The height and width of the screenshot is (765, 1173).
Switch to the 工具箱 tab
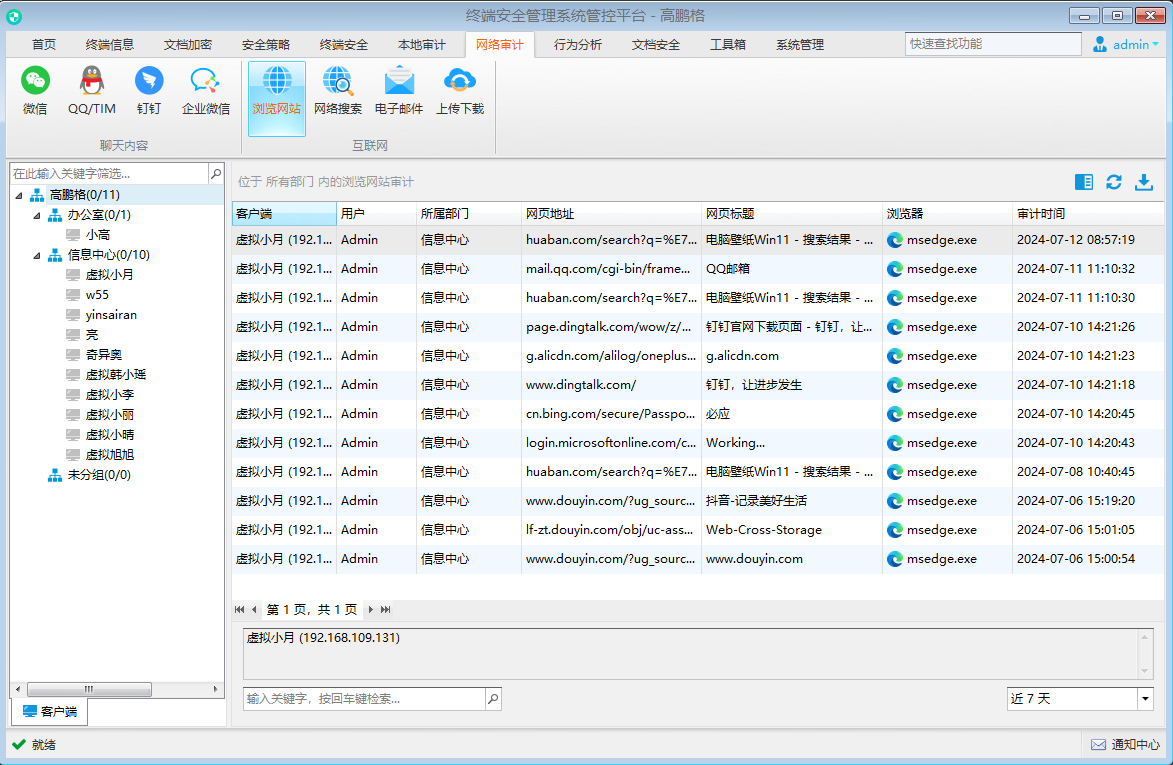728,45
